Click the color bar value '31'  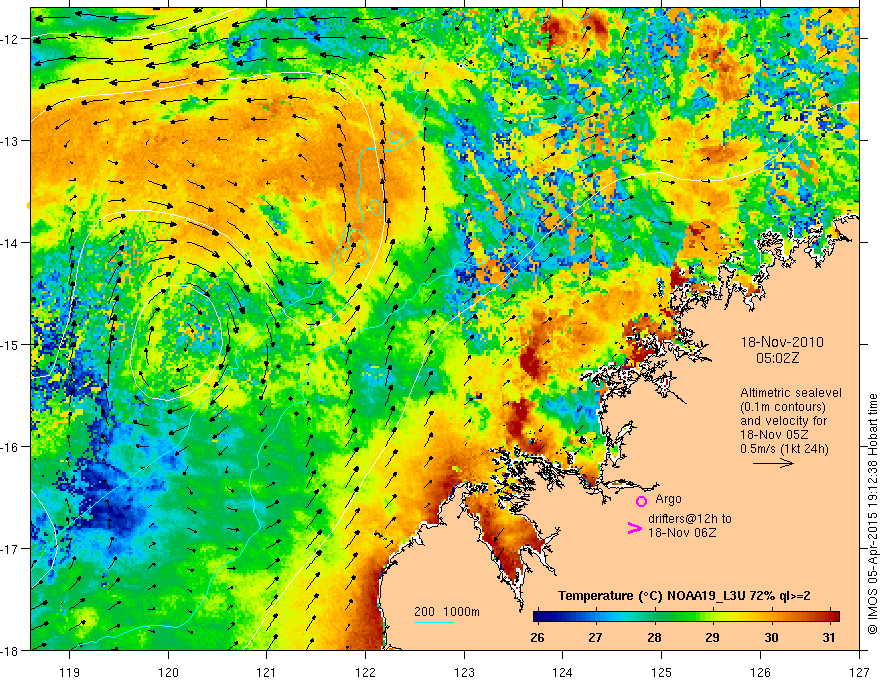[x=829, y=637]
